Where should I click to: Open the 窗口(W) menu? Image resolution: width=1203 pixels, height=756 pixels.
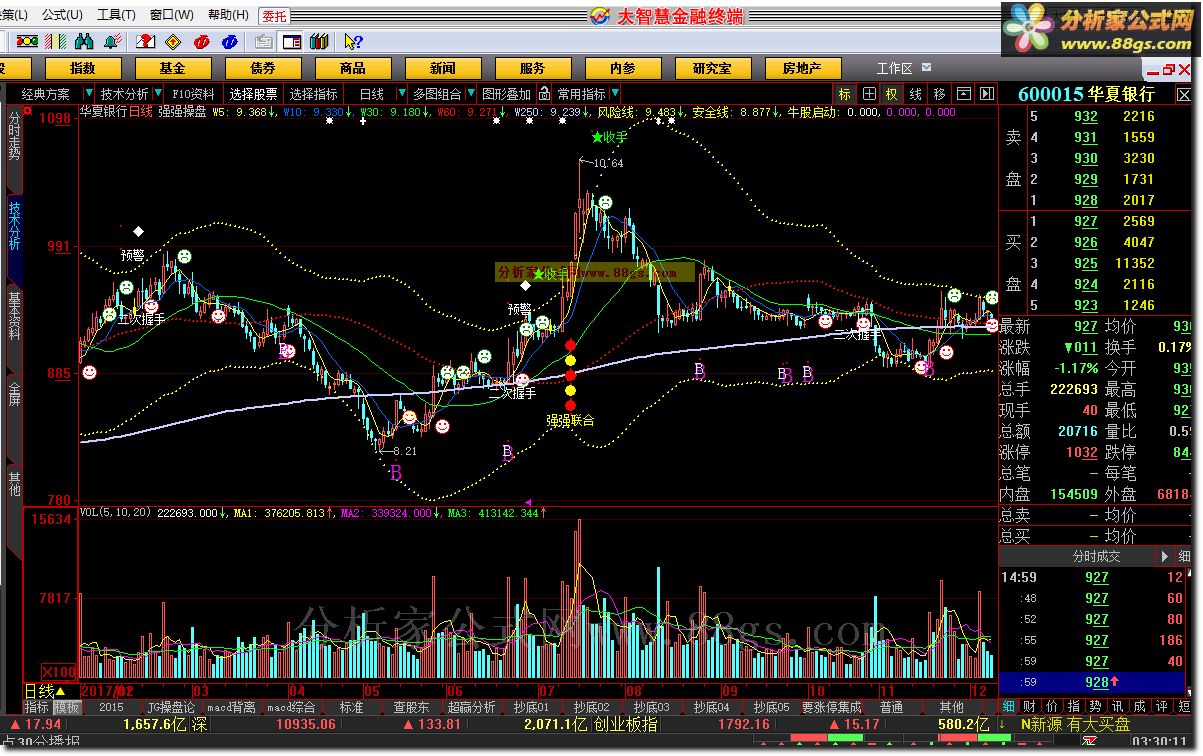(x=171, y=15)
